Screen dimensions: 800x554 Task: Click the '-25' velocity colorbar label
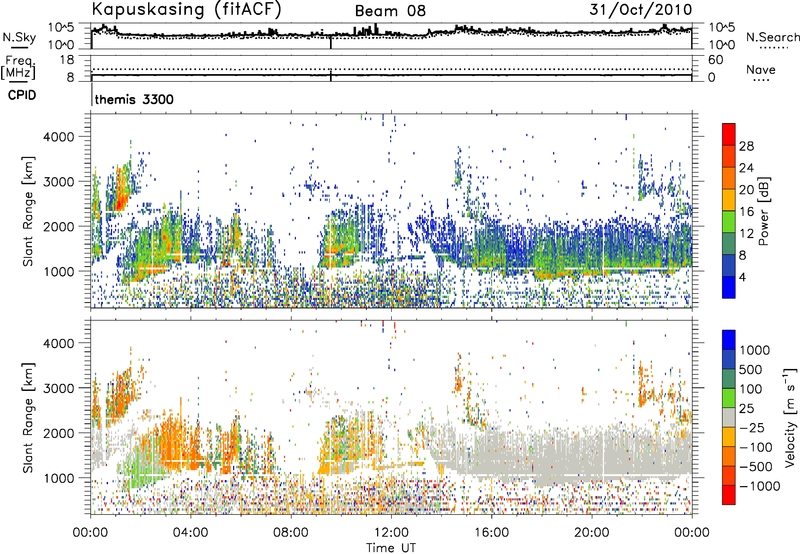pos(753,428)
